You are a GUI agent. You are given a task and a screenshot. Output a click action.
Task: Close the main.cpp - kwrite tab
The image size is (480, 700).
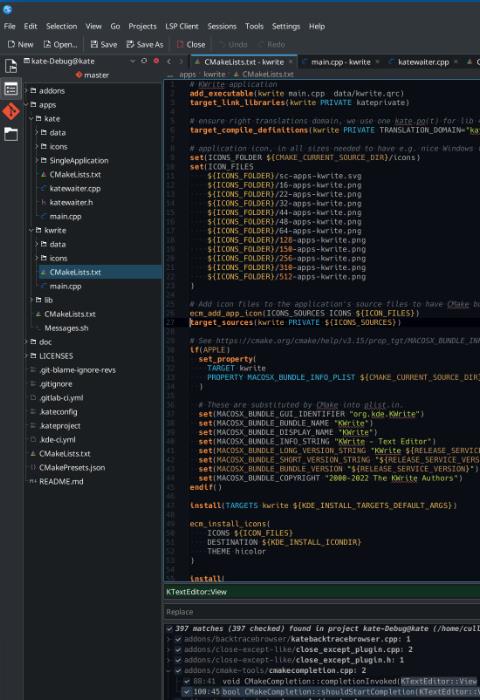click(x=378, y=62)
